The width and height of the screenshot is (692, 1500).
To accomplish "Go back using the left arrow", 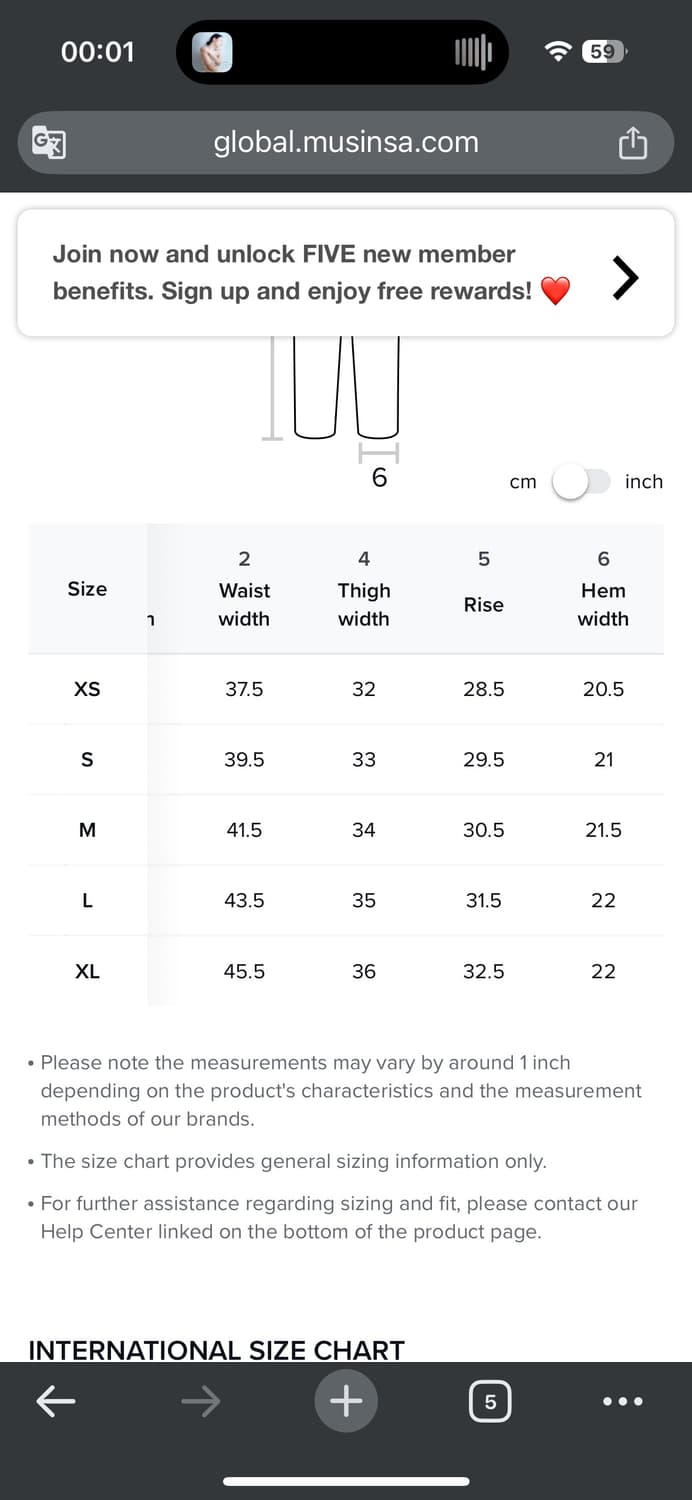I will pyautogui.click(x=56, y=1402).
